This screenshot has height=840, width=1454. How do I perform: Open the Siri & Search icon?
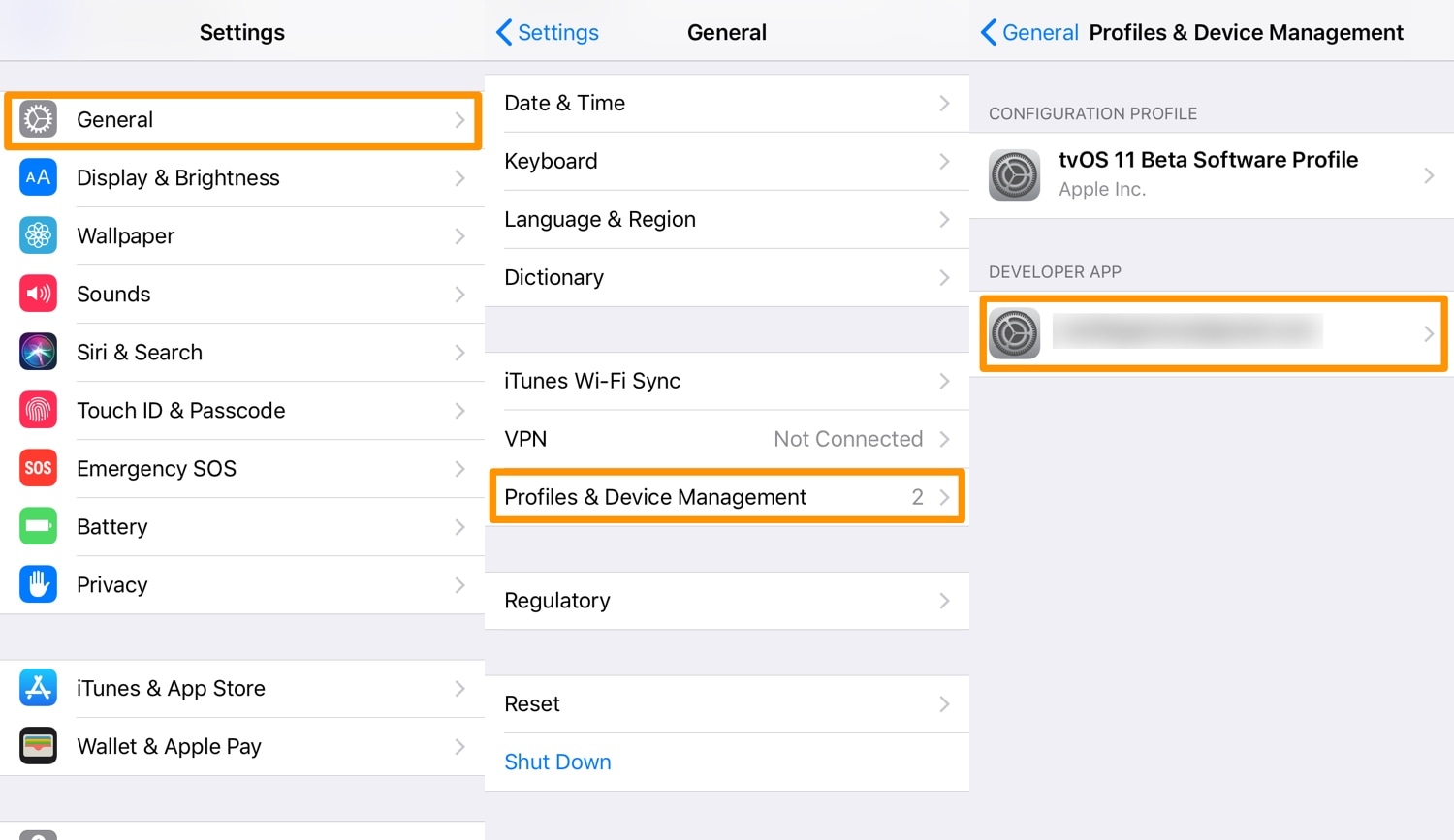pos(39,352)
